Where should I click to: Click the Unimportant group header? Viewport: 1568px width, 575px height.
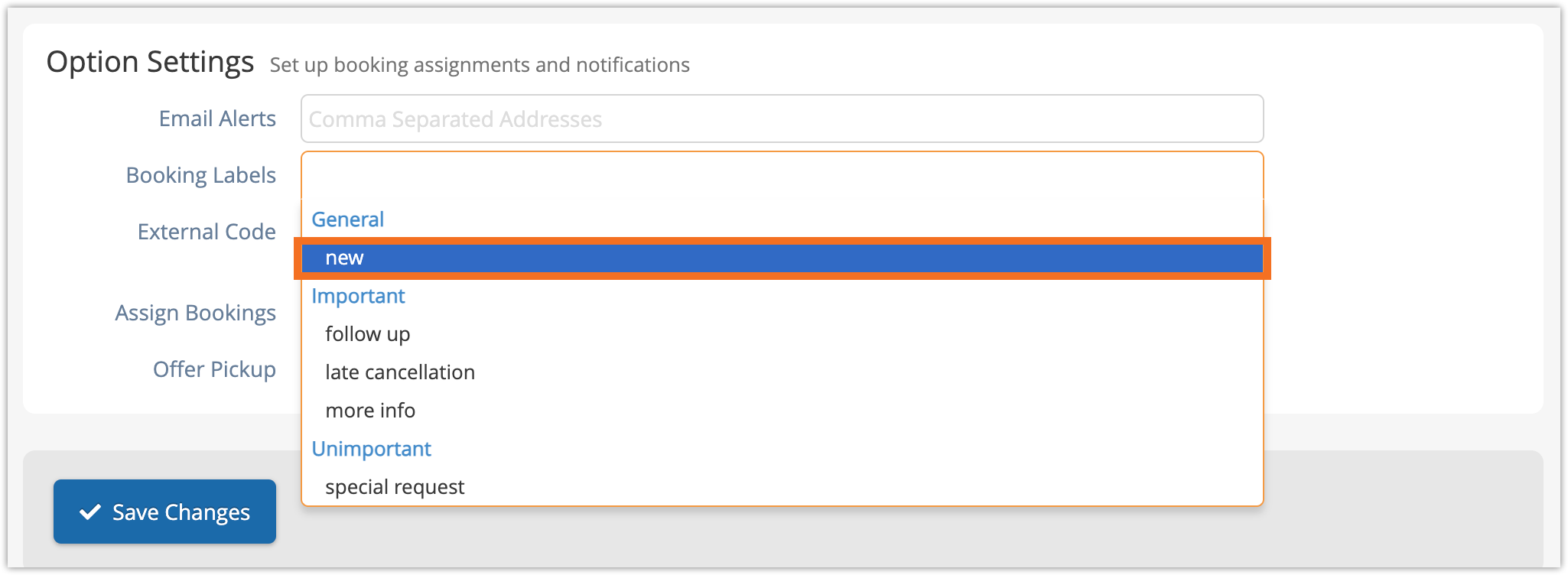(x=372, y=449)
